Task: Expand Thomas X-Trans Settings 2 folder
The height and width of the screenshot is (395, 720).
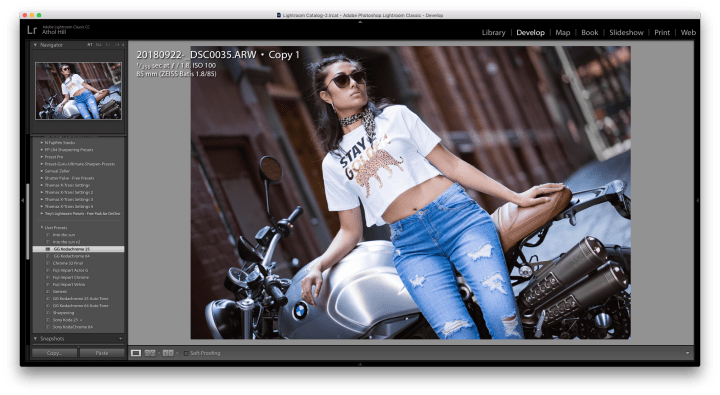Action: 42,192
